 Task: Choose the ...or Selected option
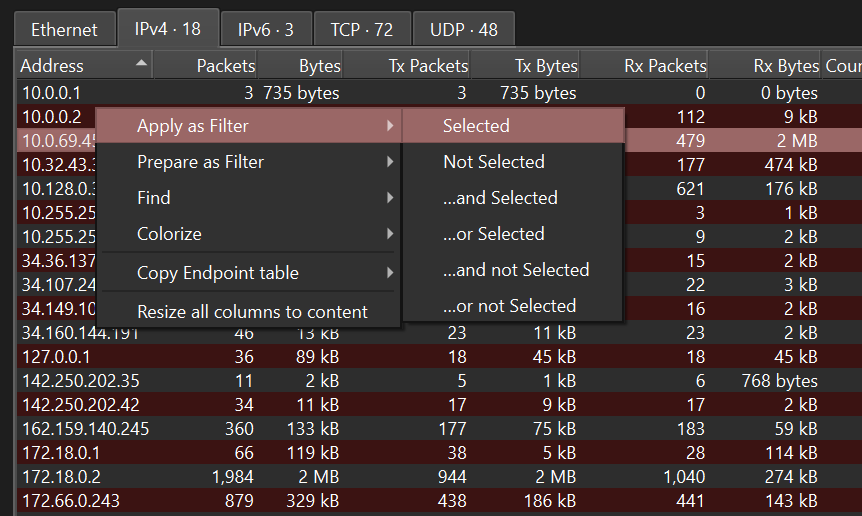(513, 234)
